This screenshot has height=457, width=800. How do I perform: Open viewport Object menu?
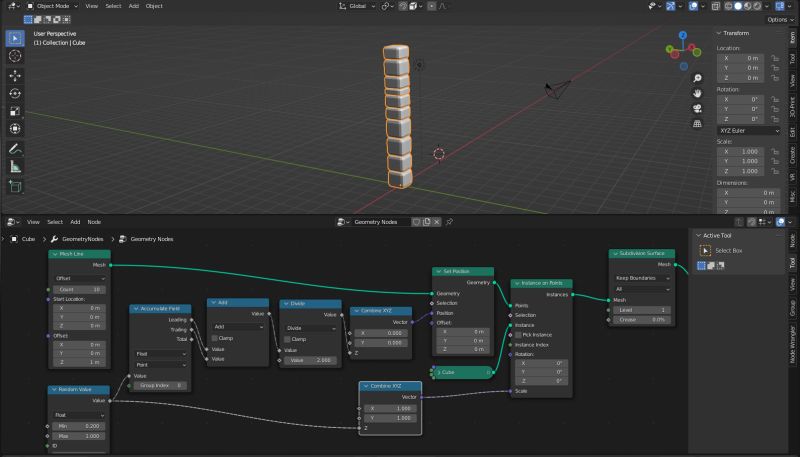154,6
